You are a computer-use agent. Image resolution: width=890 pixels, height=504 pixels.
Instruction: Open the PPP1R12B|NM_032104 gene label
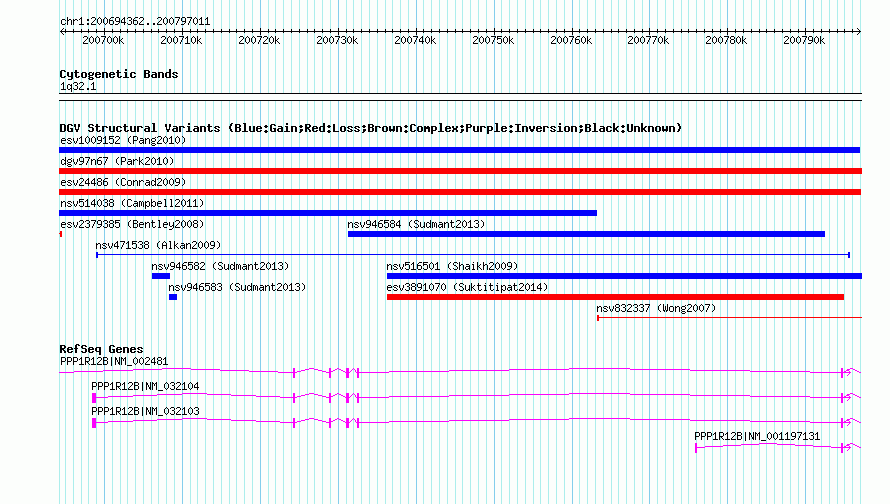[145, 387]
